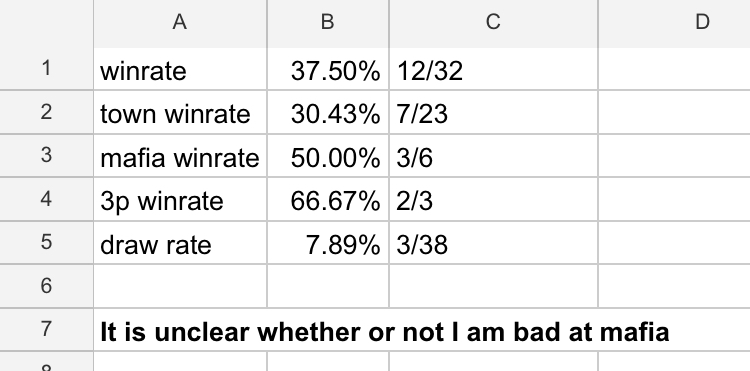This screenshot has width=750, height=371.
Task: Select the 'town winrate' cell
Action: tap(180, 112)
